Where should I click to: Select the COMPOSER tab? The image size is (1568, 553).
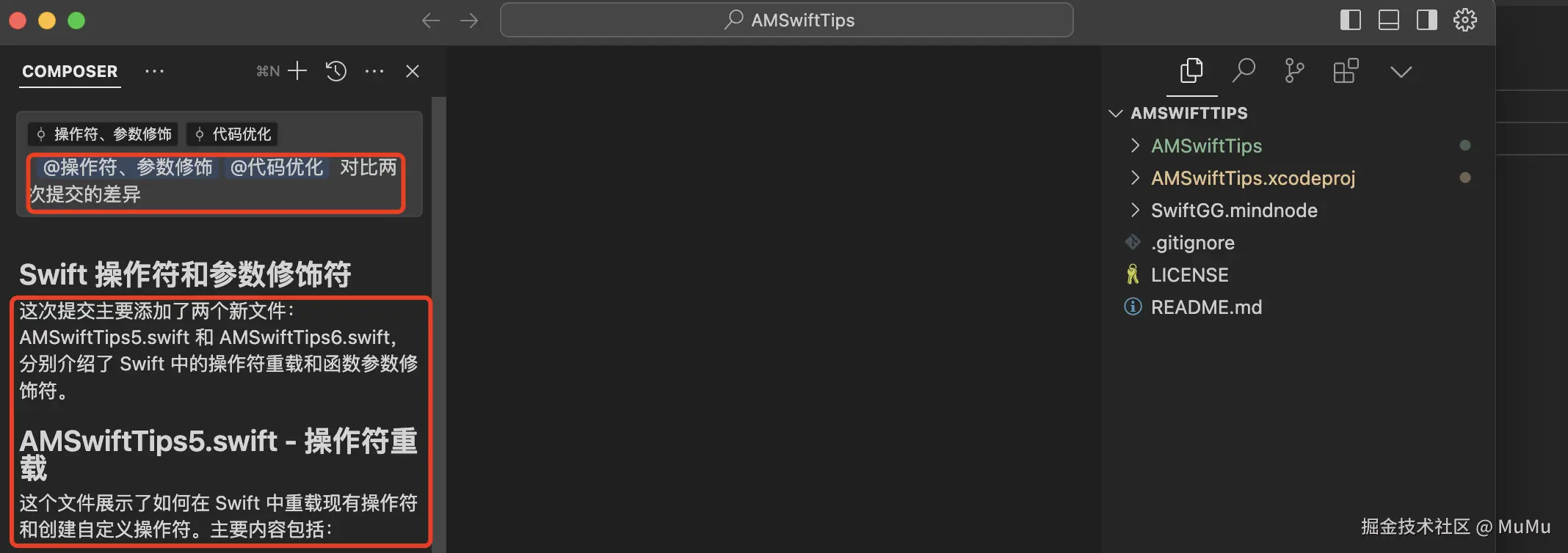[70, 72]
